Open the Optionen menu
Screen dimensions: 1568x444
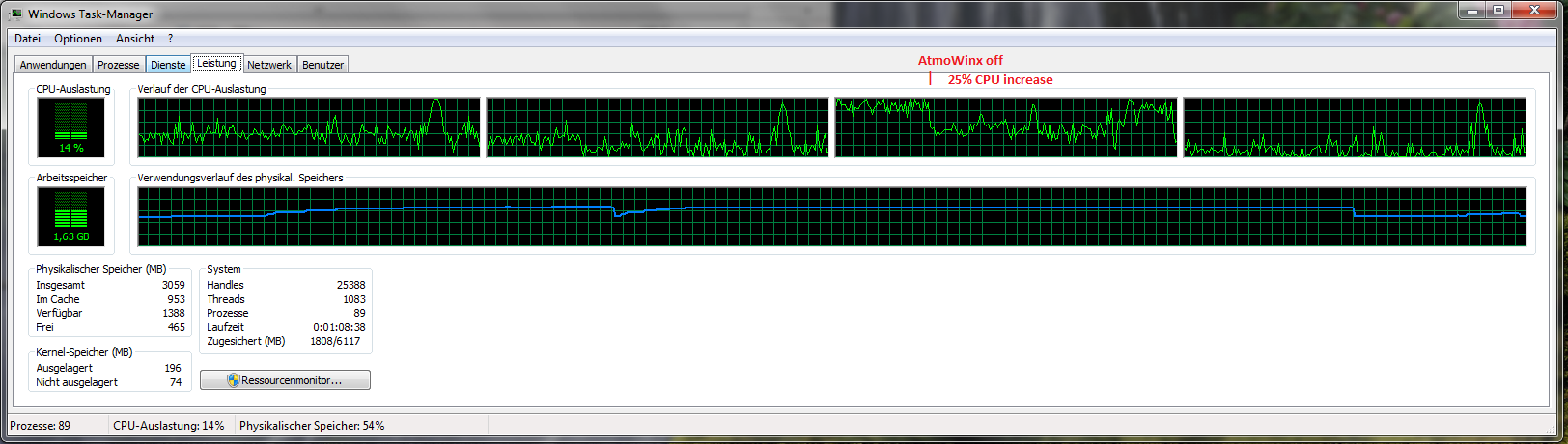pyautogui.click(x=78, y=39)
